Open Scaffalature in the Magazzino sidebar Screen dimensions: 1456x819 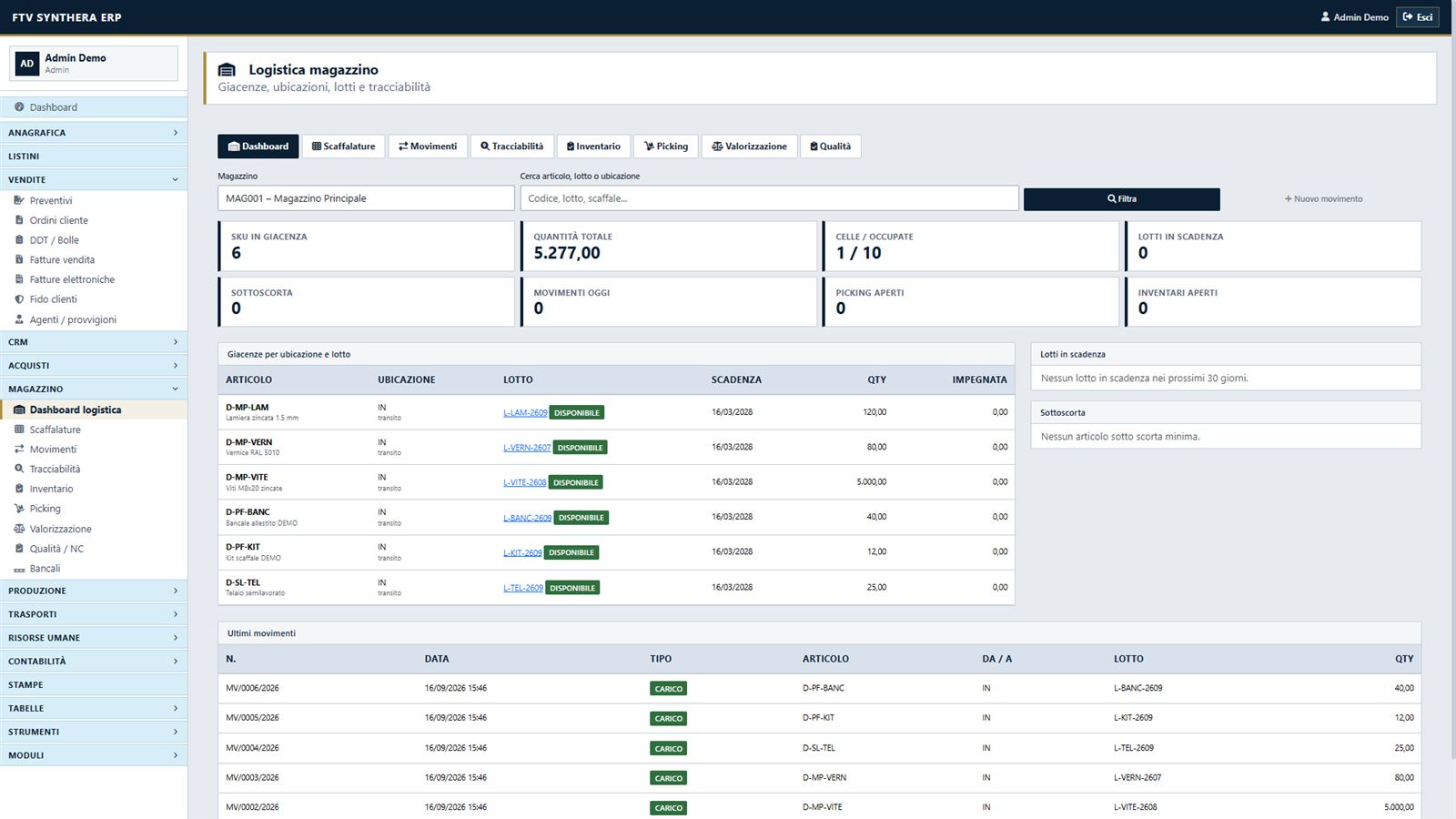tap(55, 430)
